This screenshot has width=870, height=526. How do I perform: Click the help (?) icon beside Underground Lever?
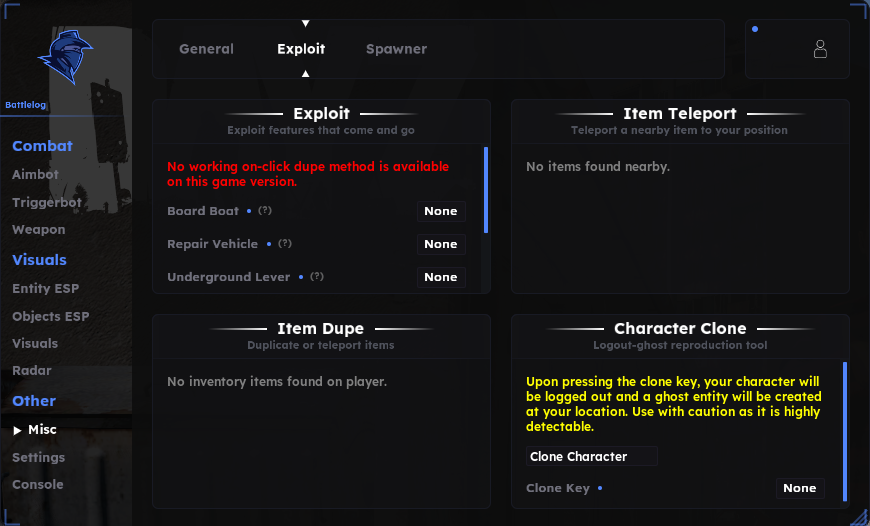click(x=317, y=276)
